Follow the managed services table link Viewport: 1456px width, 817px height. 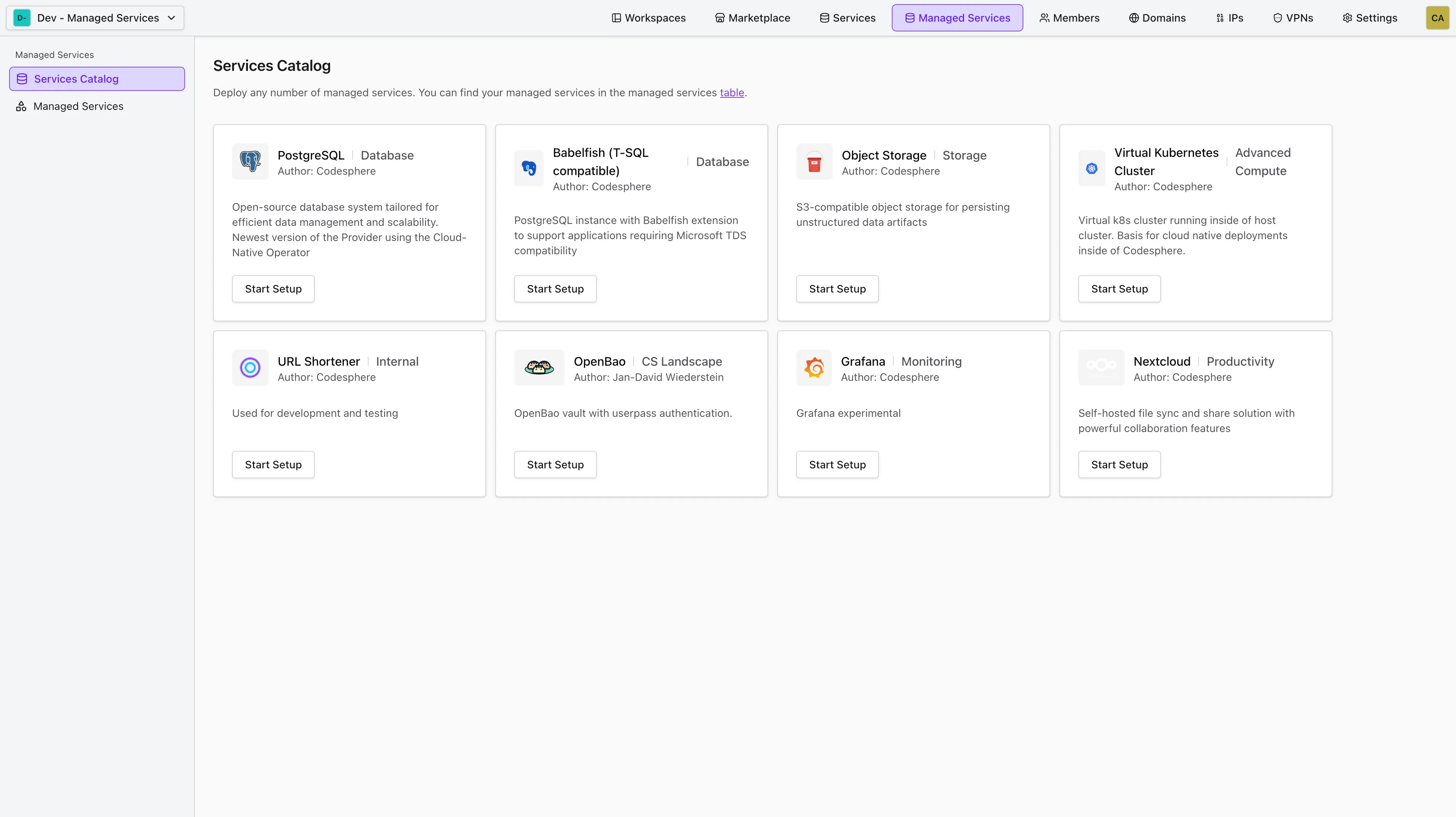point(731,93)
